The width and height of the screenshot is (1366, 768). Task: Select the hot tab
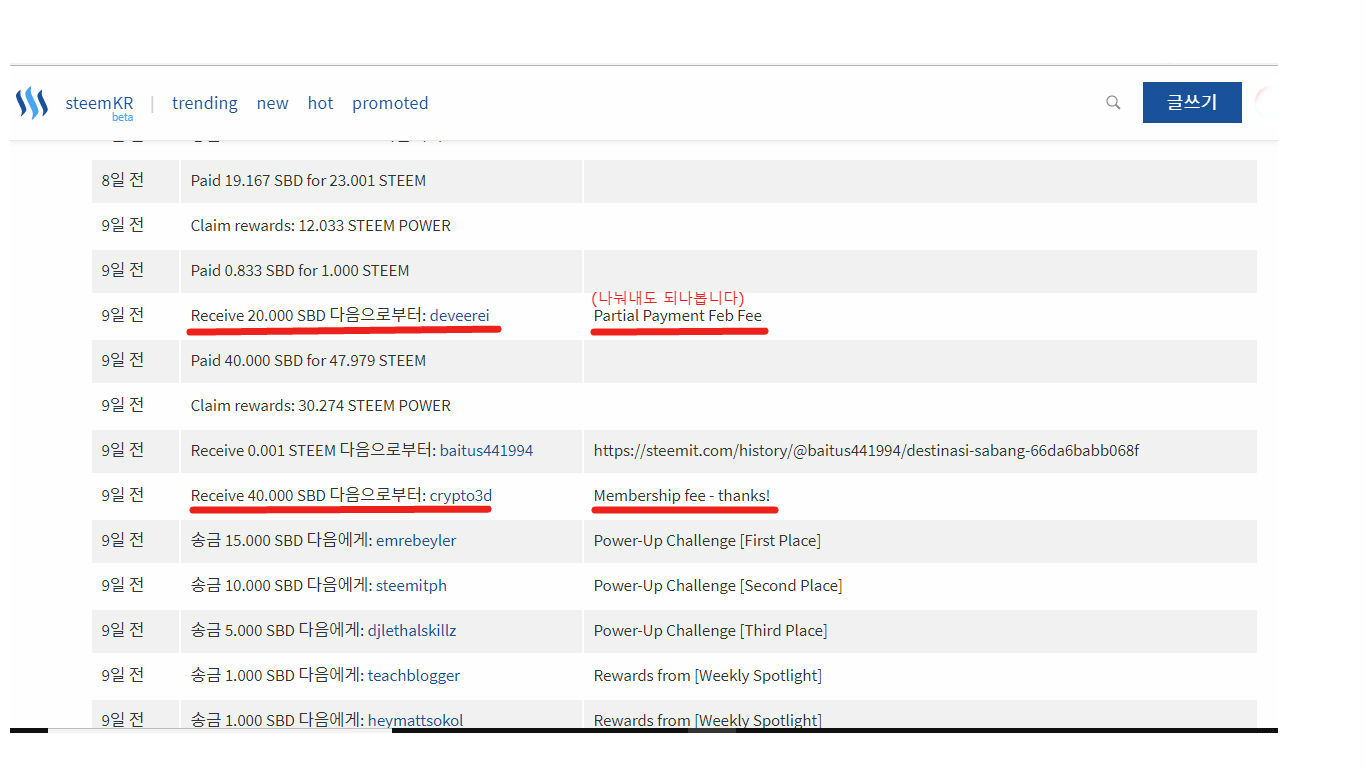[320, 103]
